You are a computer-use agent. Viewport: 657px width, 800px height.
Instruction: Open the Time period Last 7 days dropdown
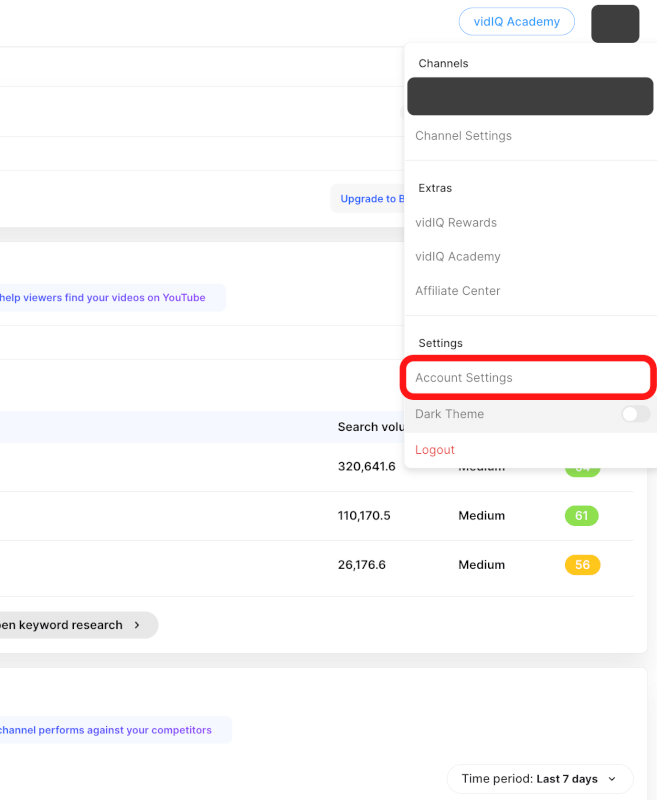pyautogui.click(x=540, y=778)
